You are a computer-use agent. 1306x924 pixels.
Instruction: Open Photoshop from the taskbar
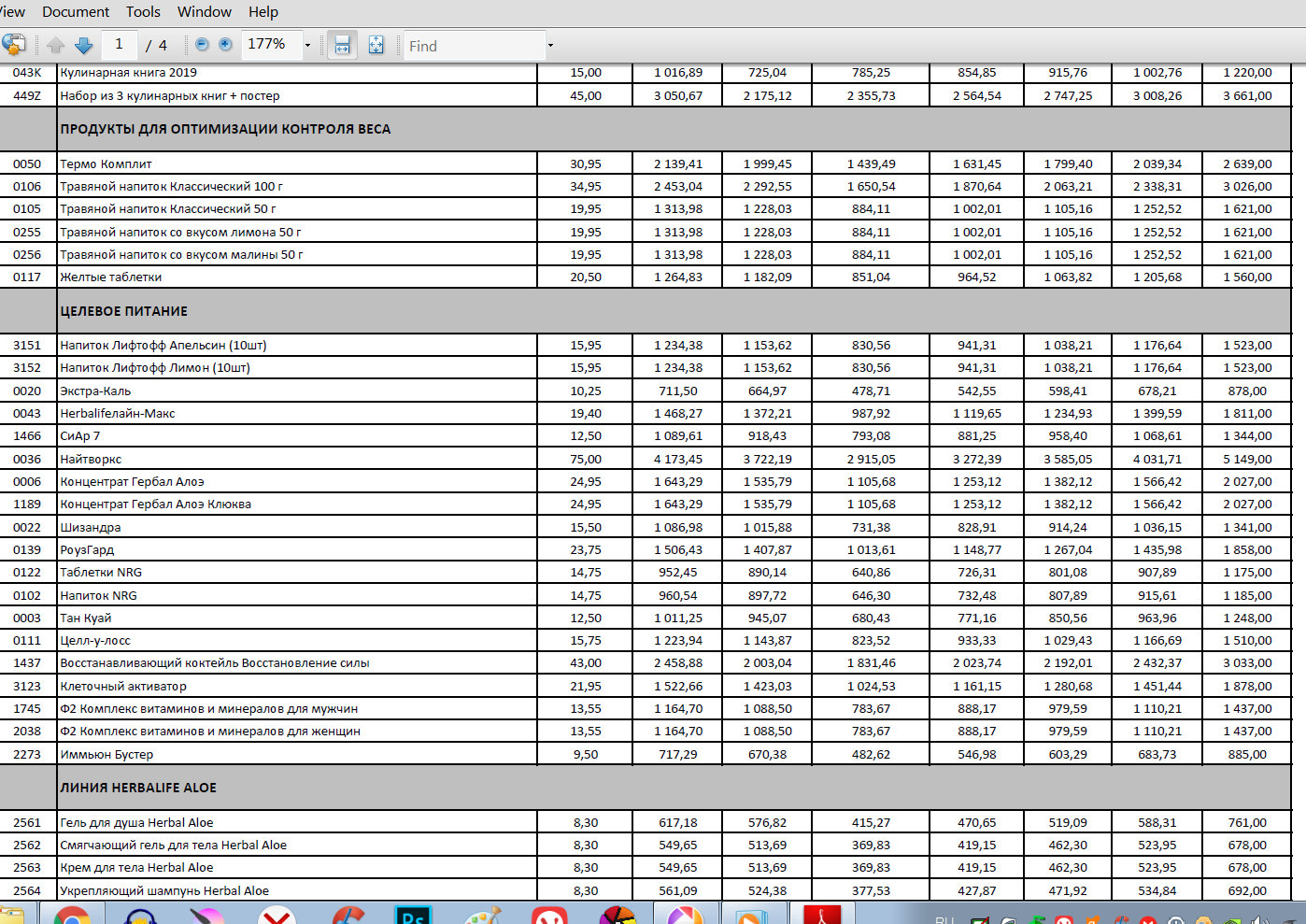pyautogui.click(x=412, y=915)
